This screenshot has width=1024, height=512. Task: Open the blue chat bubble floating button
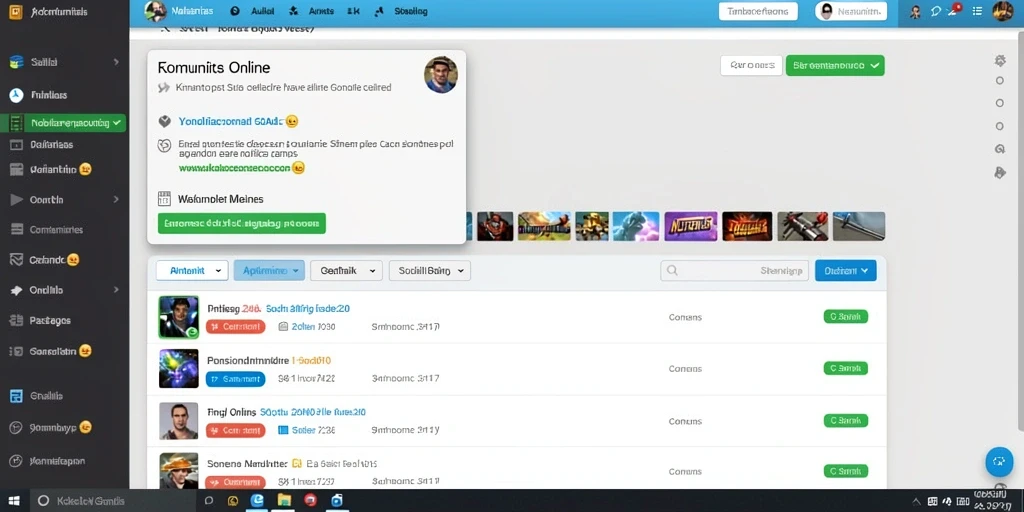[999, 462]
